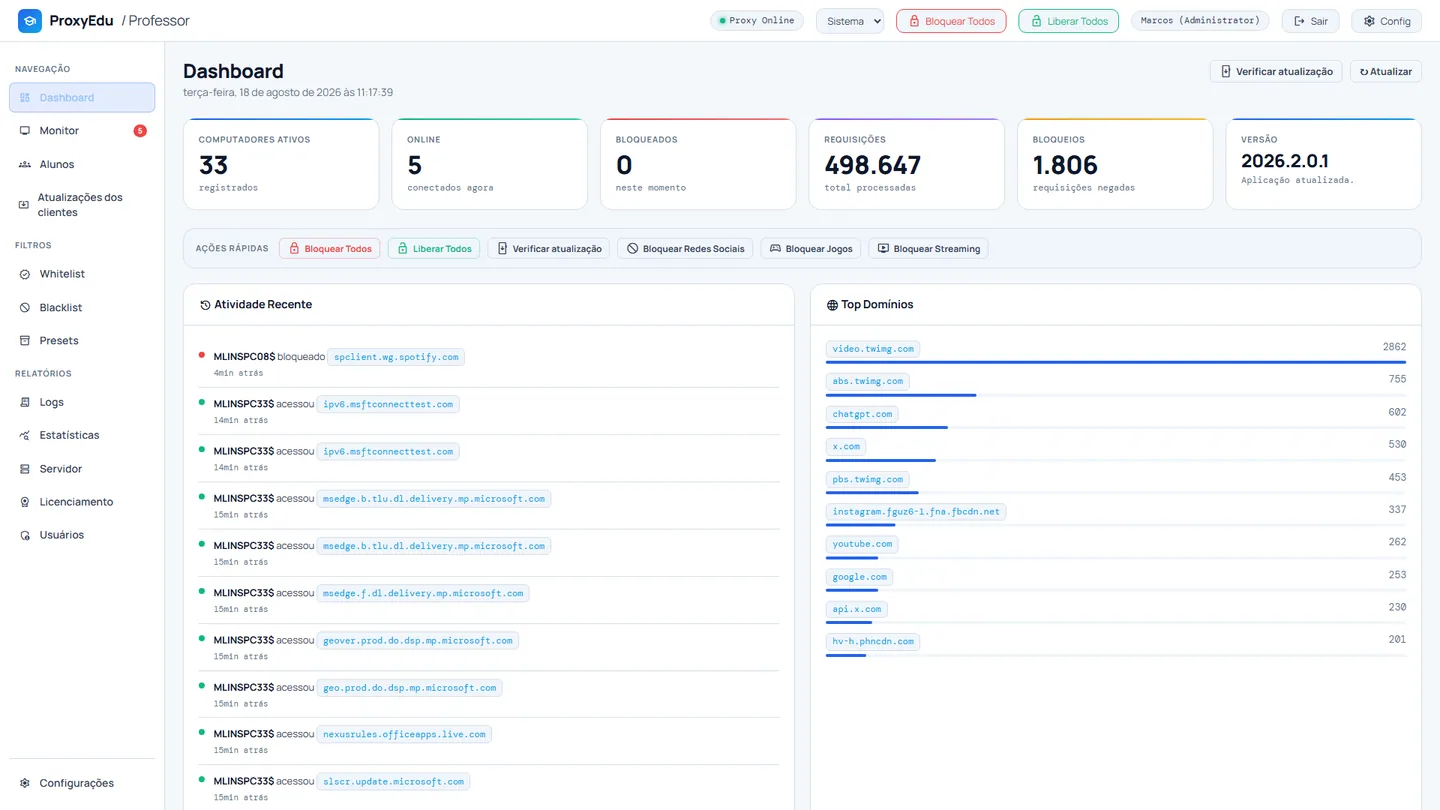Click Bloquear Todos in Ações Rápidas
The height and width of the screenshot is (810, 1440).
click(x=330, y=249)
